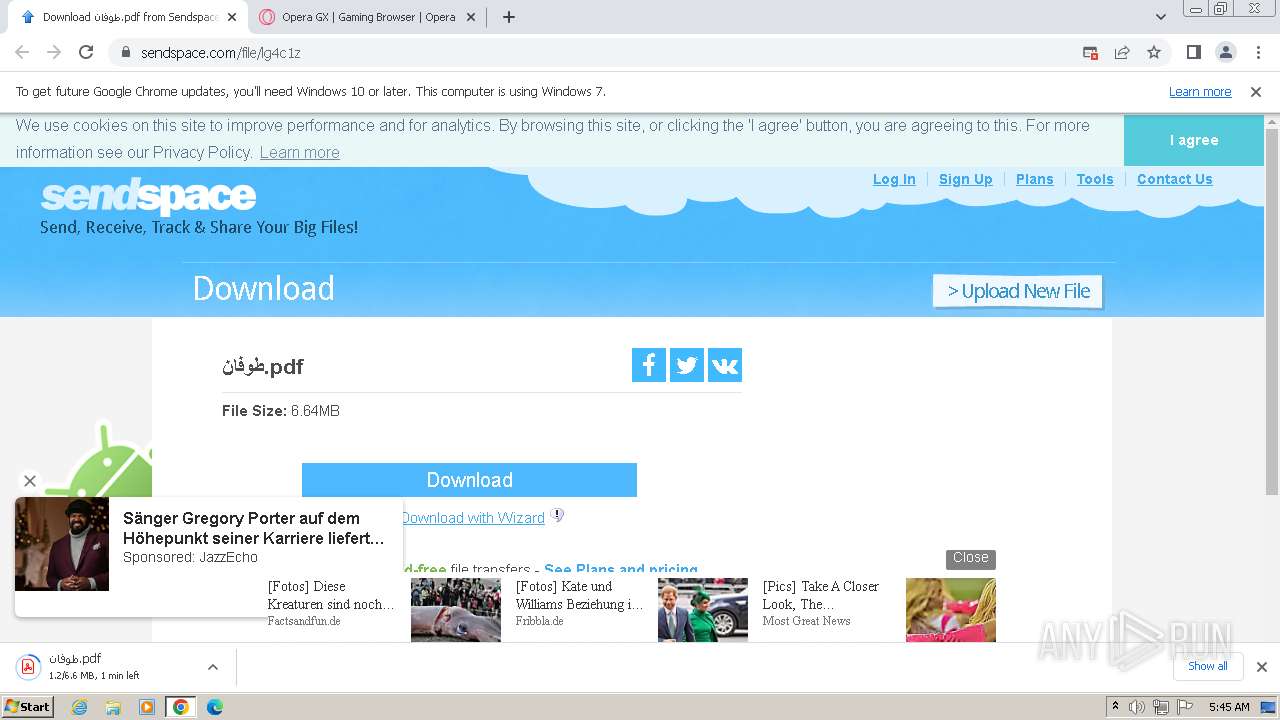This screenshot has height=720, width=1280.
Task: Reload the sendspace page
Action: (86, 52)
